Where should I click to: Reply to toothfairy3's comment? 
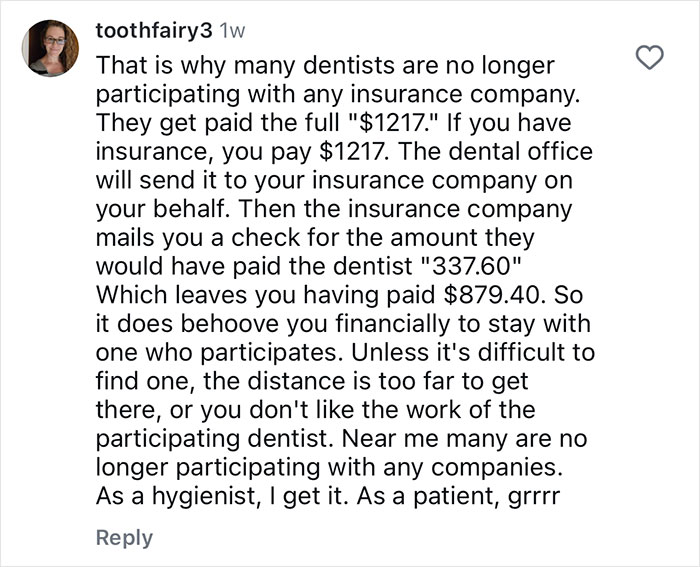tap(124, 537)
